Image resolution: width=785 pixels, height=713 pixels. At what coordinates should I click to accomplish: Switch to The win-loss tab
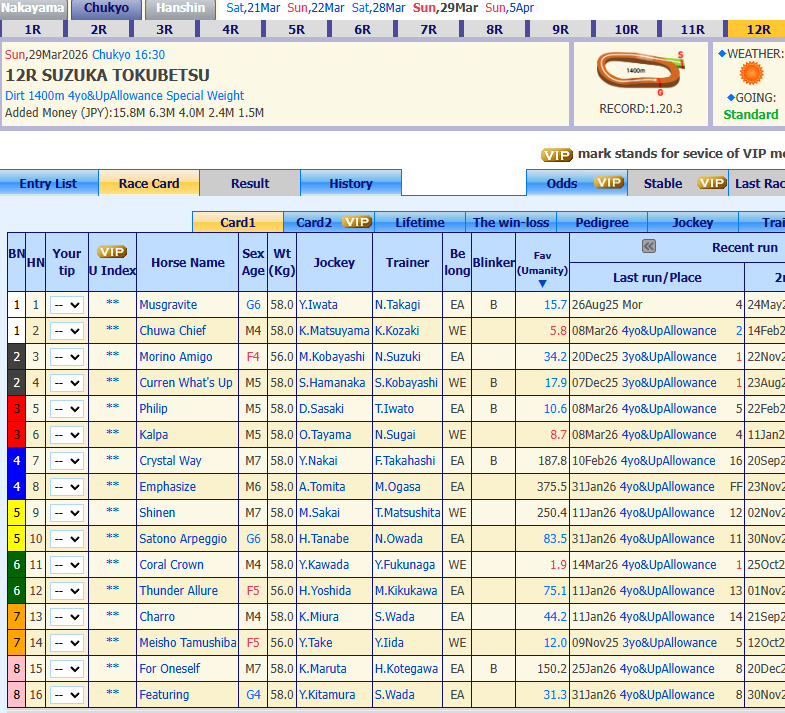point(511,222)
